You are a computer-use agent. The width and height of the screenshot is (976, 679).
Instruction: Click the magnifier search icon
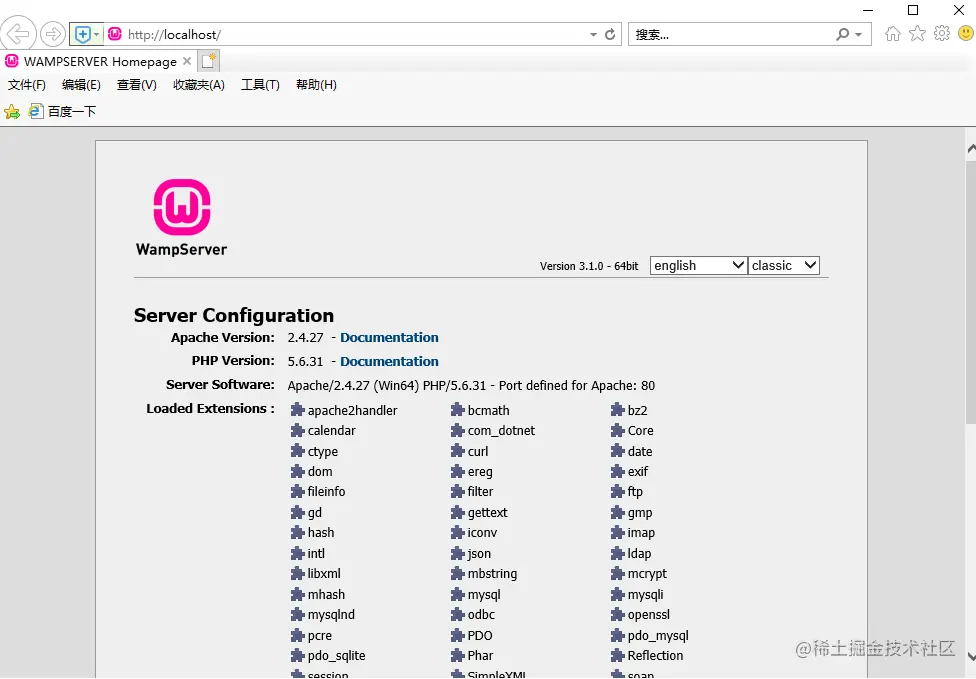[842, 34]
